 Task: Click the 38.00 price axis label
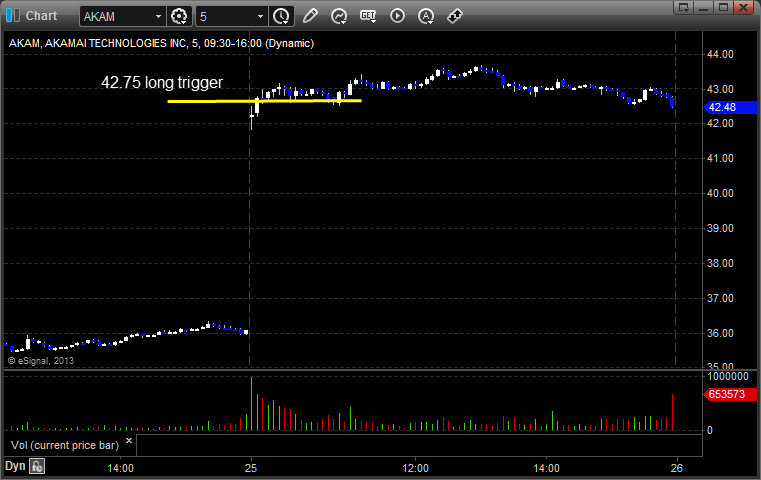click(720, 263)
